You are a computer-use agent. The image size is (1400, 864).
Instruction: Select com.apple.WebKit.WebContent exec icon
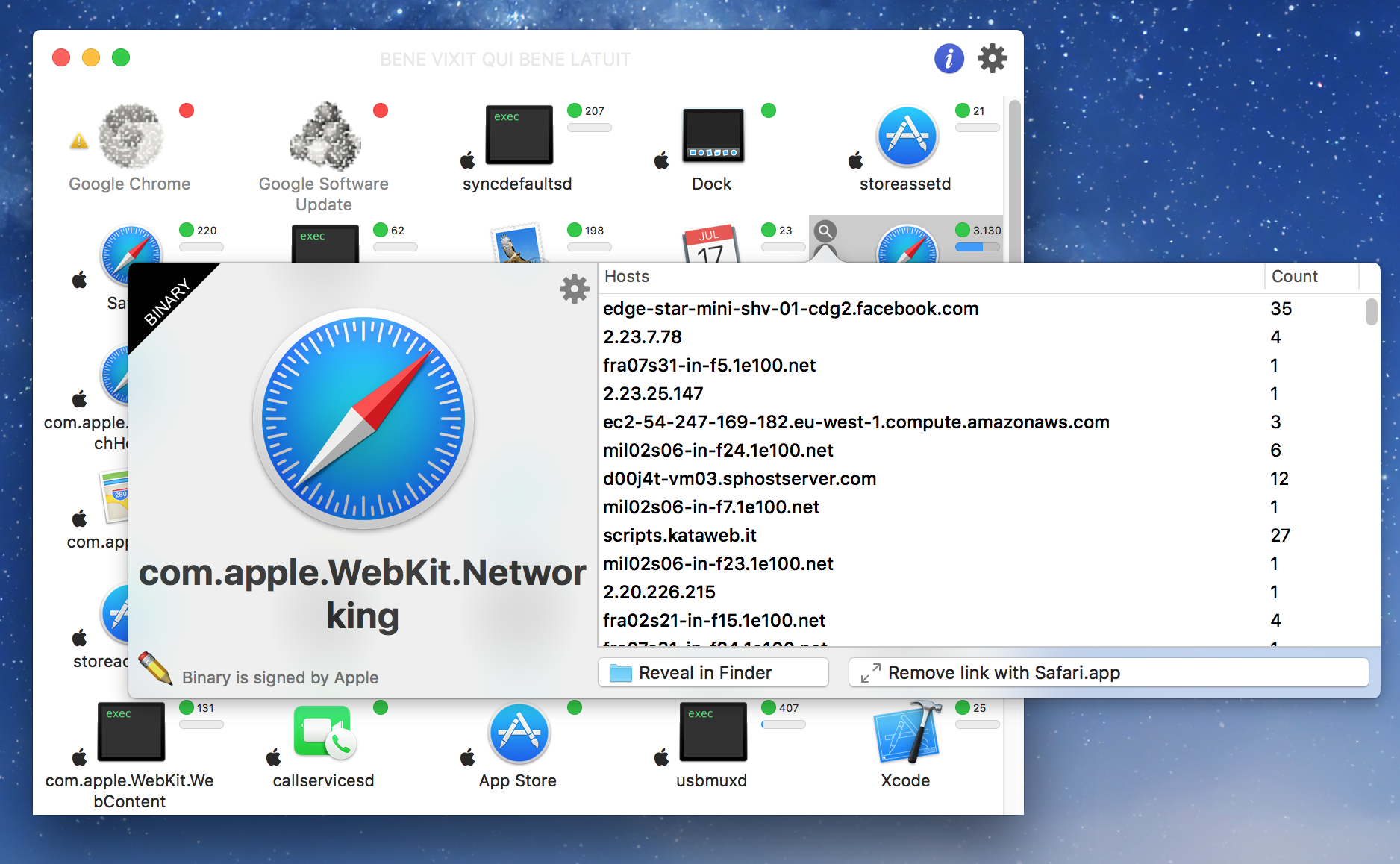[131, 732]
